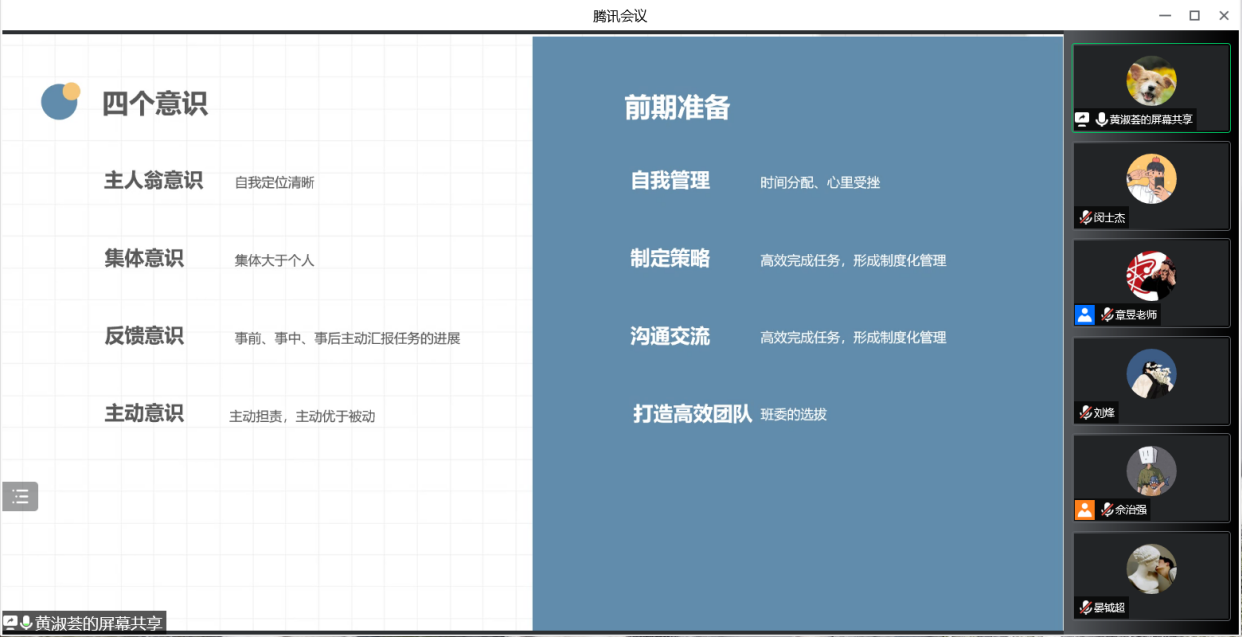Click blue user badge beside 章昱老师

pos(1085,315)
